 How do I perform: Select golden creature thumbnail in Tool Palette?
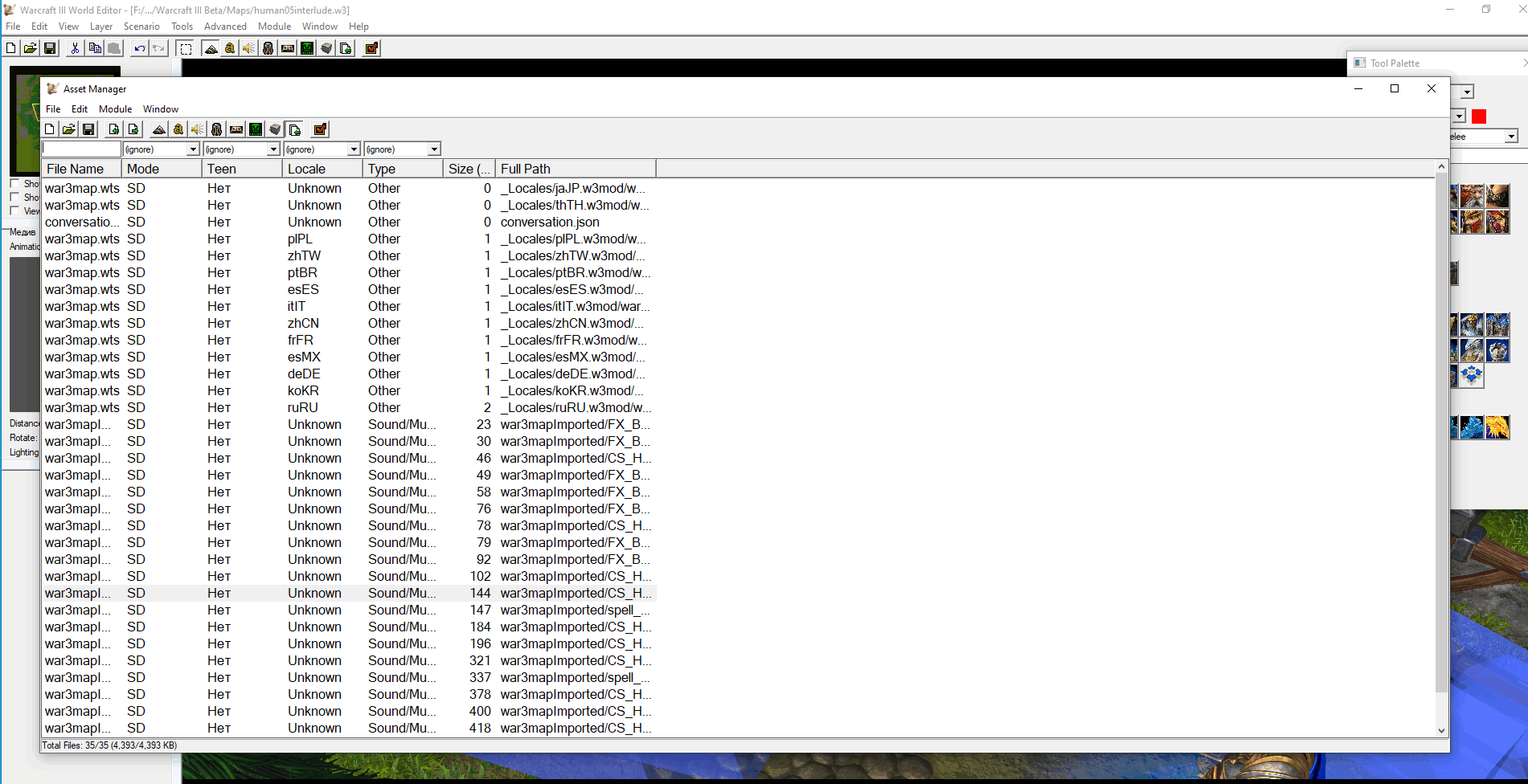coord(1497,427)
